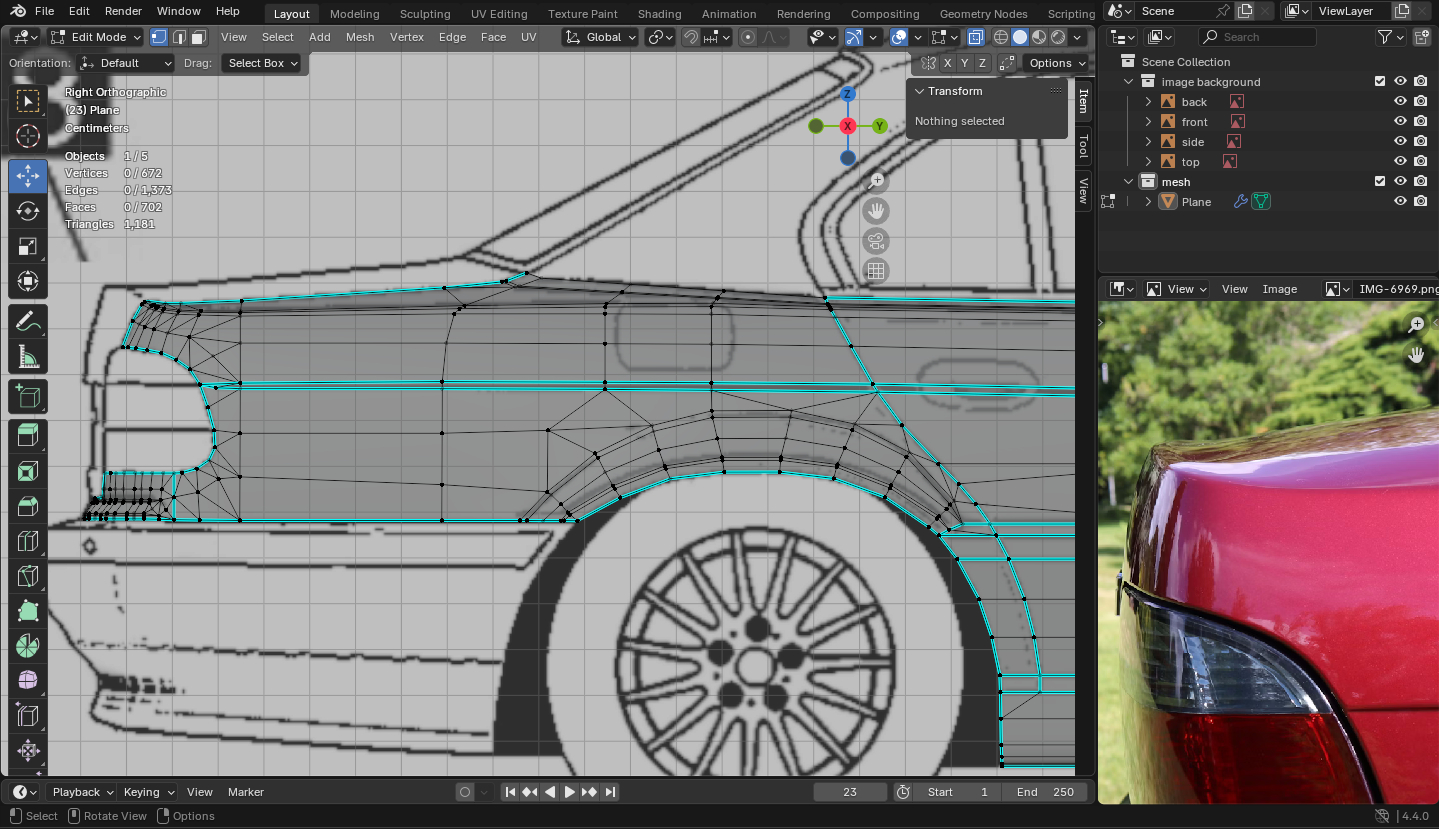The width and height of the screenshot is (1439, 829).
Task: Enable edge select mode
Action: click(179, 37)
